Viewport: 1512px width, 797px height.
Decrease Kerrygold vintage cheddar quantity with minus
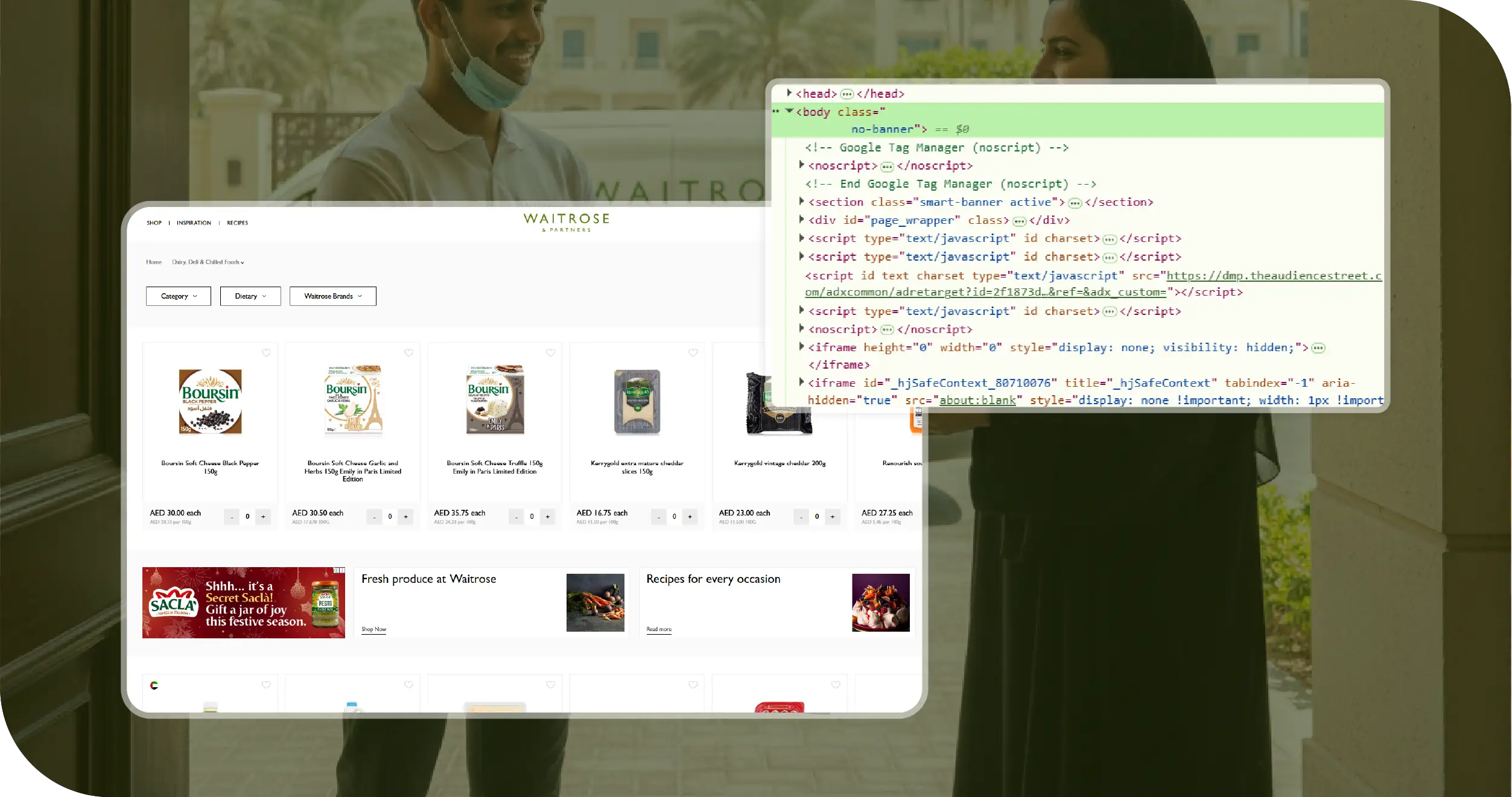[801, 516]
